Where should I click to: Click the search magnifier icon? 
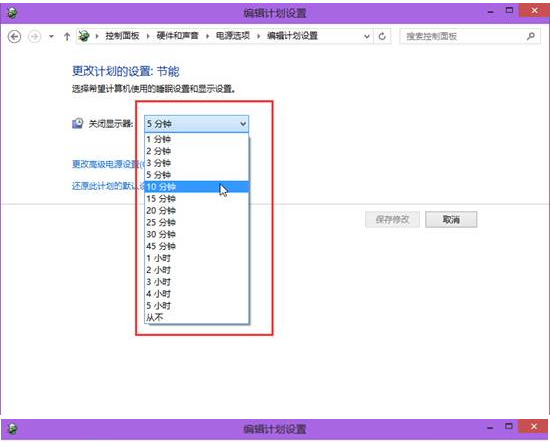tap(531, 36)
